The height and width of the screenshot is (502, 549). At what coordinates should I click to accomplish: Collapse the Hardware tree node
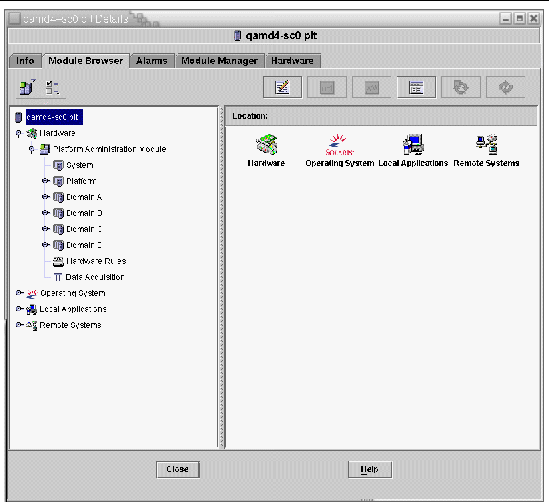pyautogui.click(x=19, y=133)
